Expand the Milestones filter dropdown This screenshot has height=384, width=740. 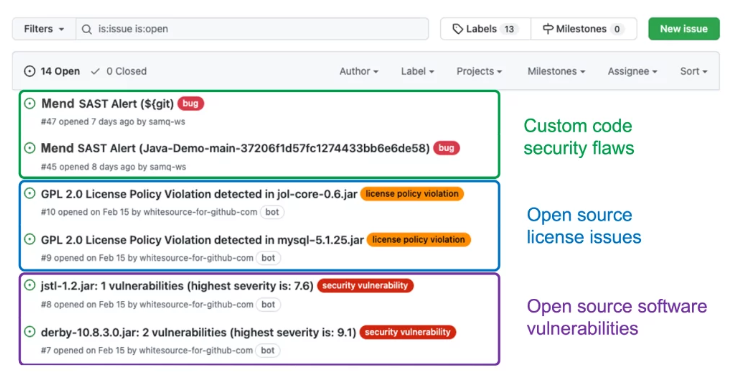556,71
